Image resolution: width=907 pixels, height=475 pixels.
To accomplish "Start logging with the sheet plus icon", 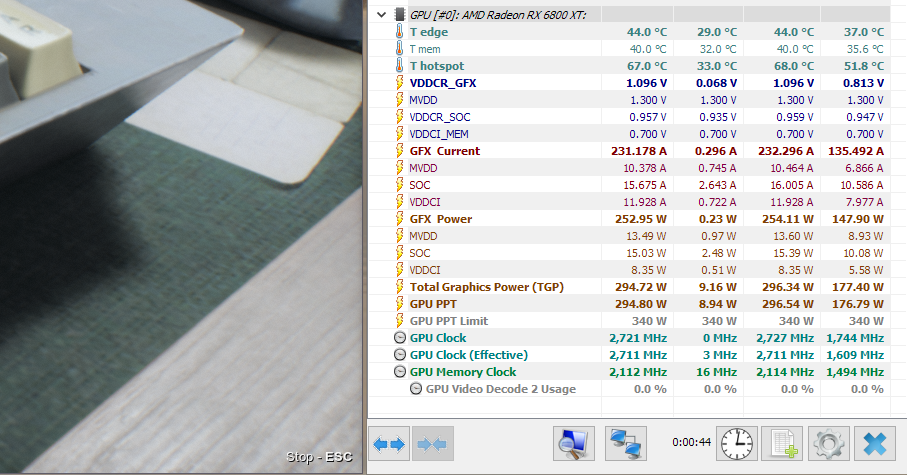I will tap(783, 444).
